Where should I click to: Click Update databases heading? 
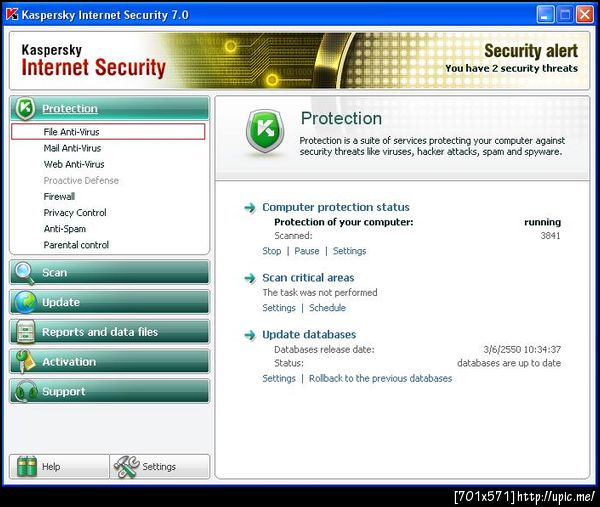click(309, 334)
